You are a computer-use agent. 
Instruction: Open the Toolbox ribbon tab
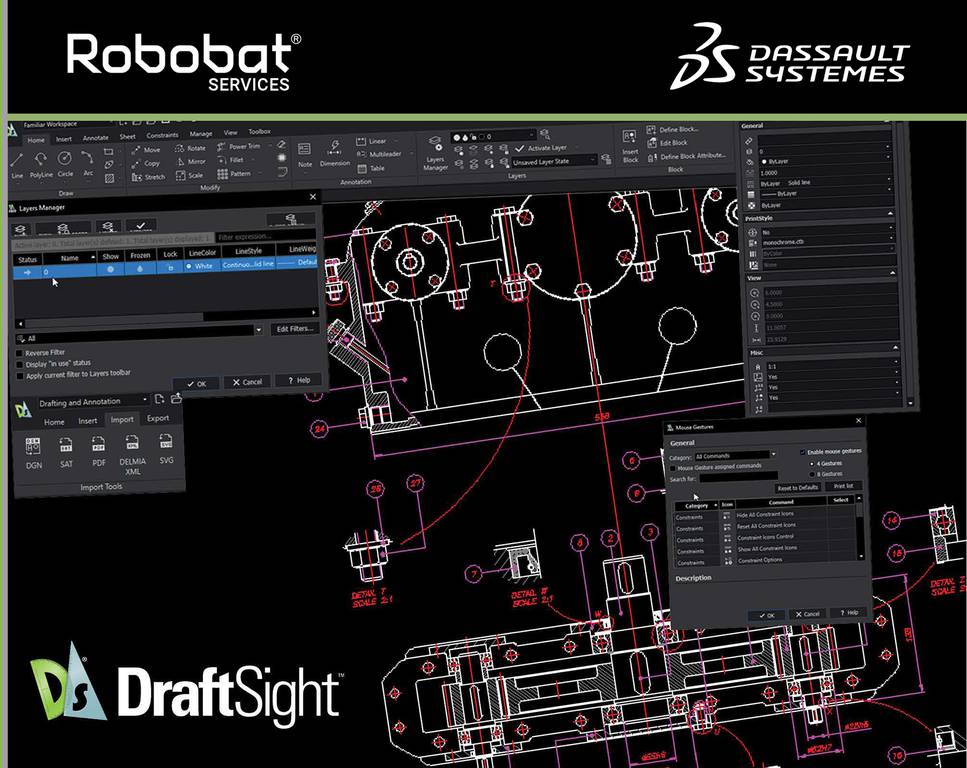point(259,131)
